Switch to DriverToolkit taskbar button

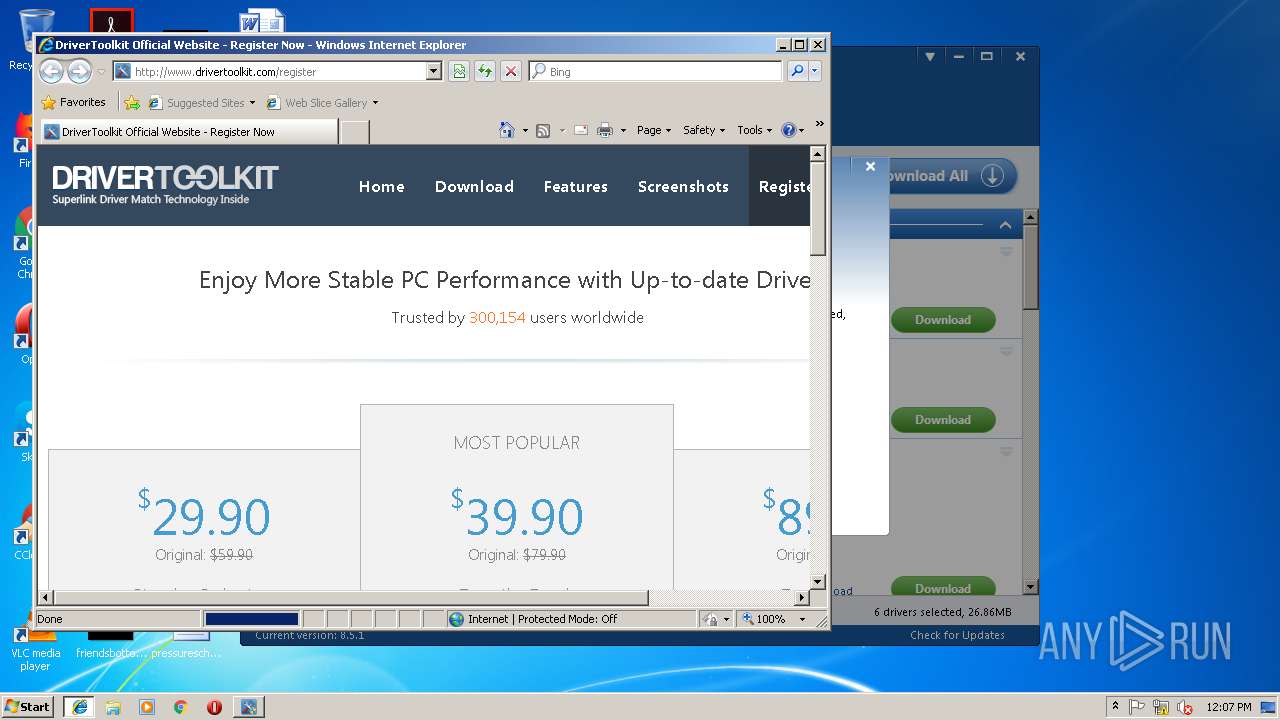(248, 707)
